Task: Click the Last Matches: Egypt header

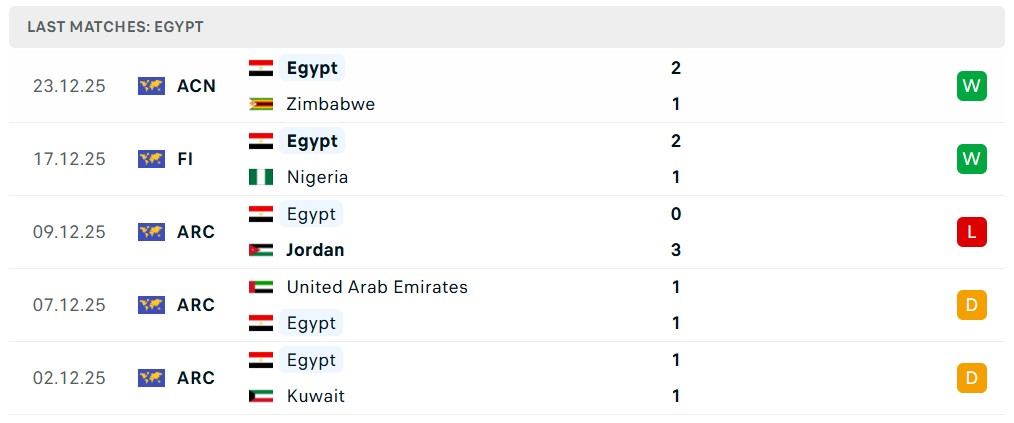Action: [x=115, y=27]
